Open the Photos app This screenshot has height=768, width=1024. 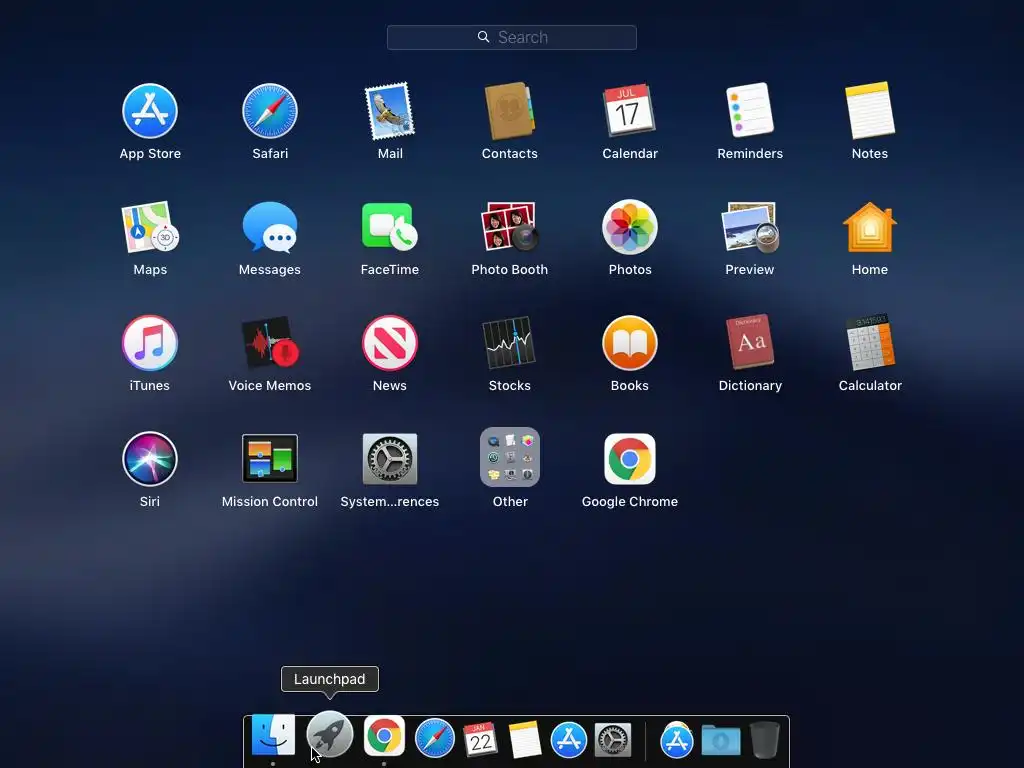coord(630,227)
